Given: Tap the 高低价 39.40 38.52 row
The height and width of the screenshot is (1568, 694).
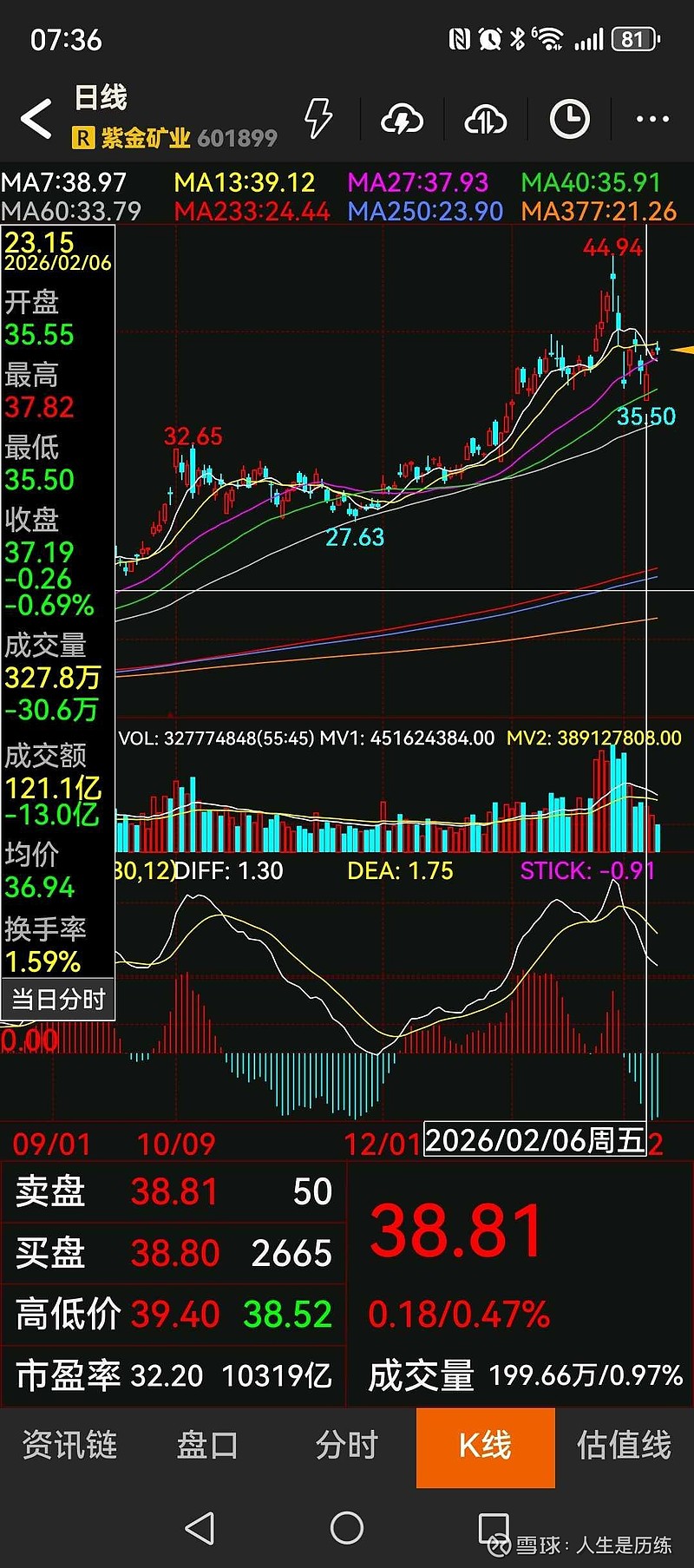Looking at the screenshot, I should [x=173, y=1315].
